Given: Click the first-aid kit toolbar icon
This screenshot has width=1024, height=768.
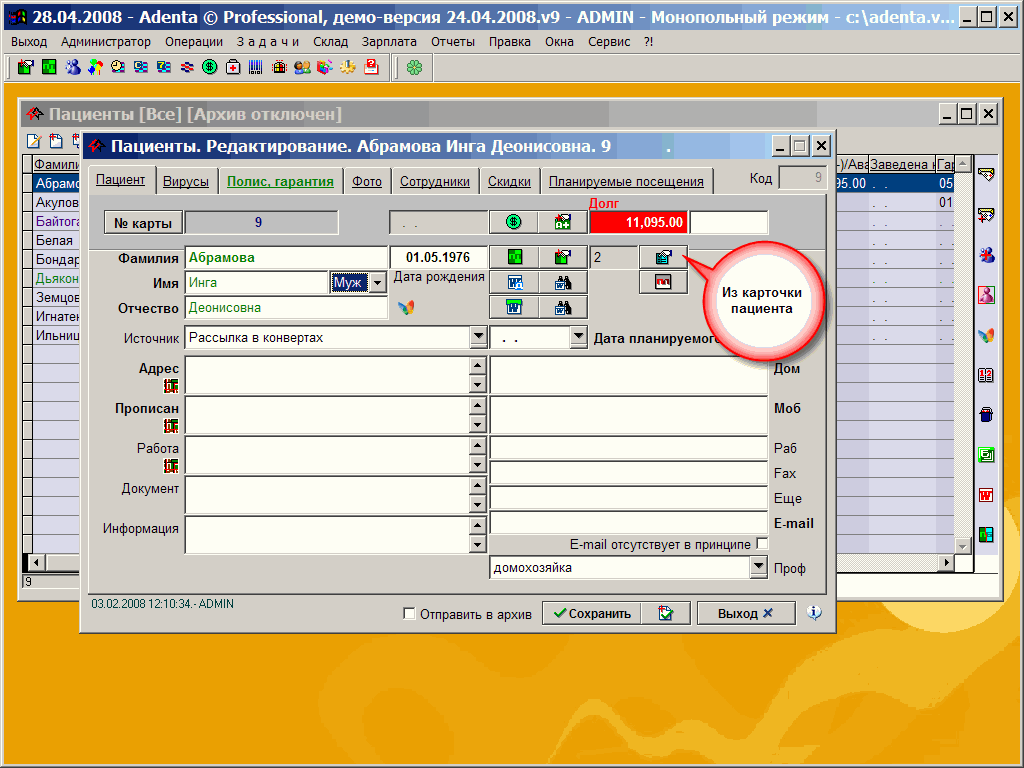Looking at the screenshot, I should click(232, 67).
